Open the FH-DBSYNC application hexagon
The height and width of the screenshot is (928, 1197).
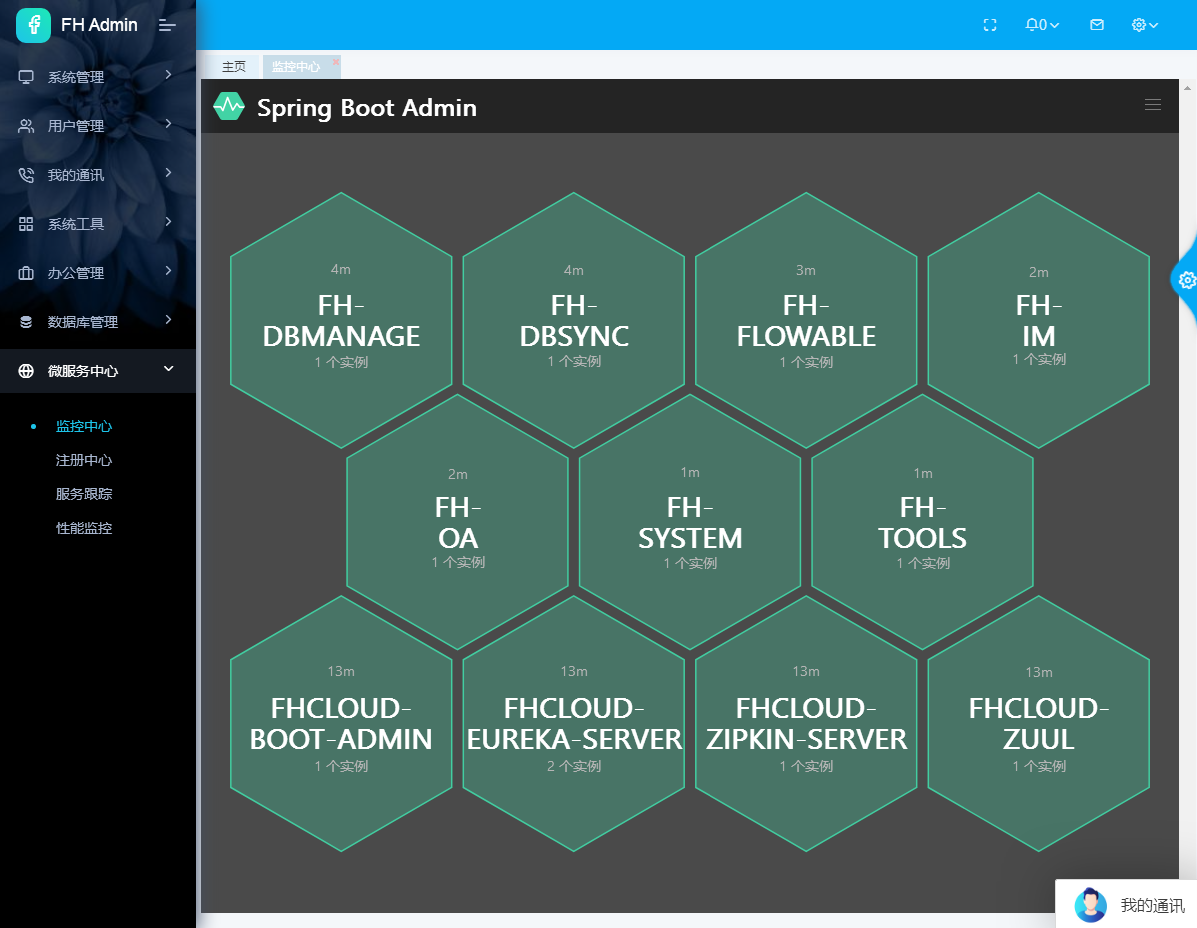click(574, 320)
